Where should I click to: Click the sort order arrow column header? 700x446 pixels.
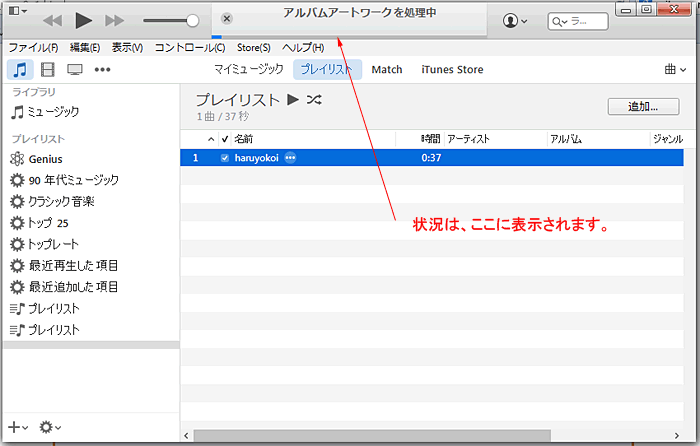click(x=211, y=139)
